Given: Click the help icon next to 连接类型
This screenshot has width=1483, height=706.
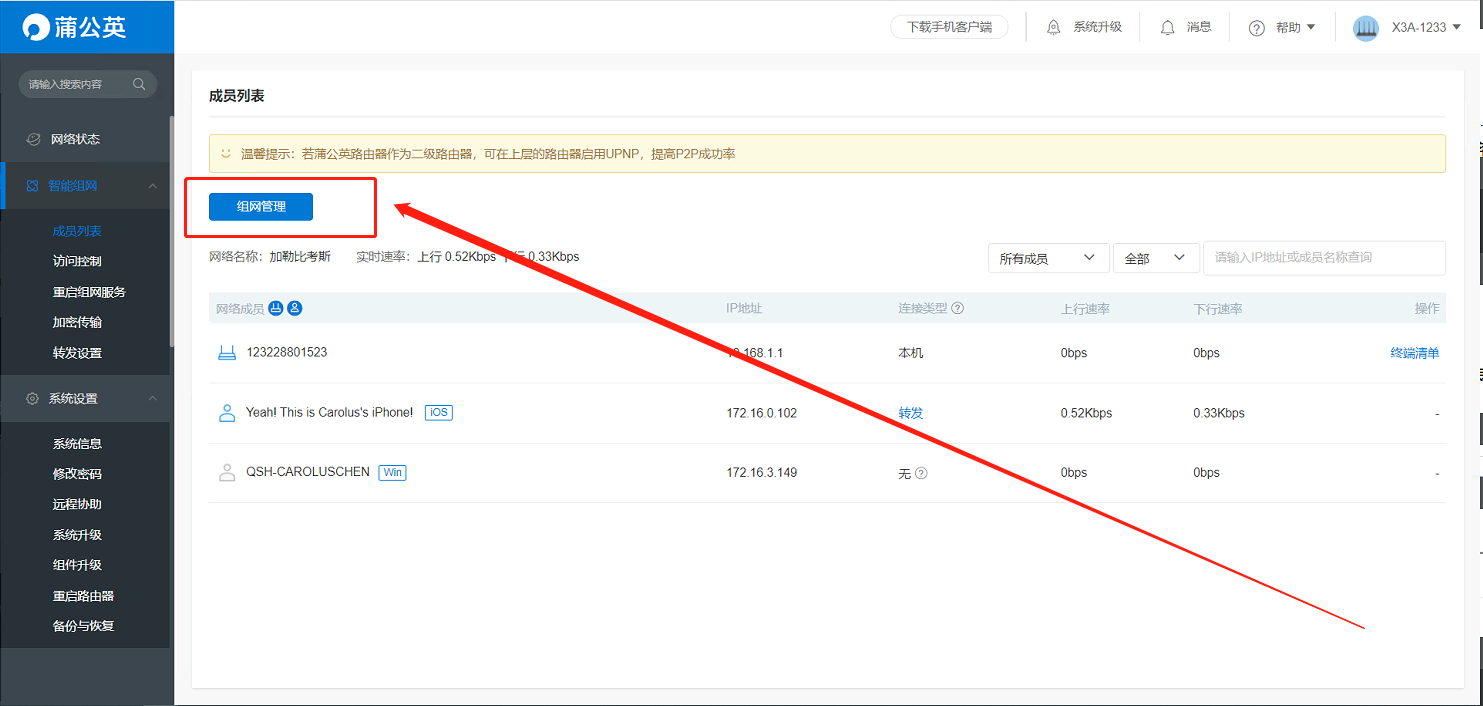Looking at the screenshot, I should click(x=957, y=308).
